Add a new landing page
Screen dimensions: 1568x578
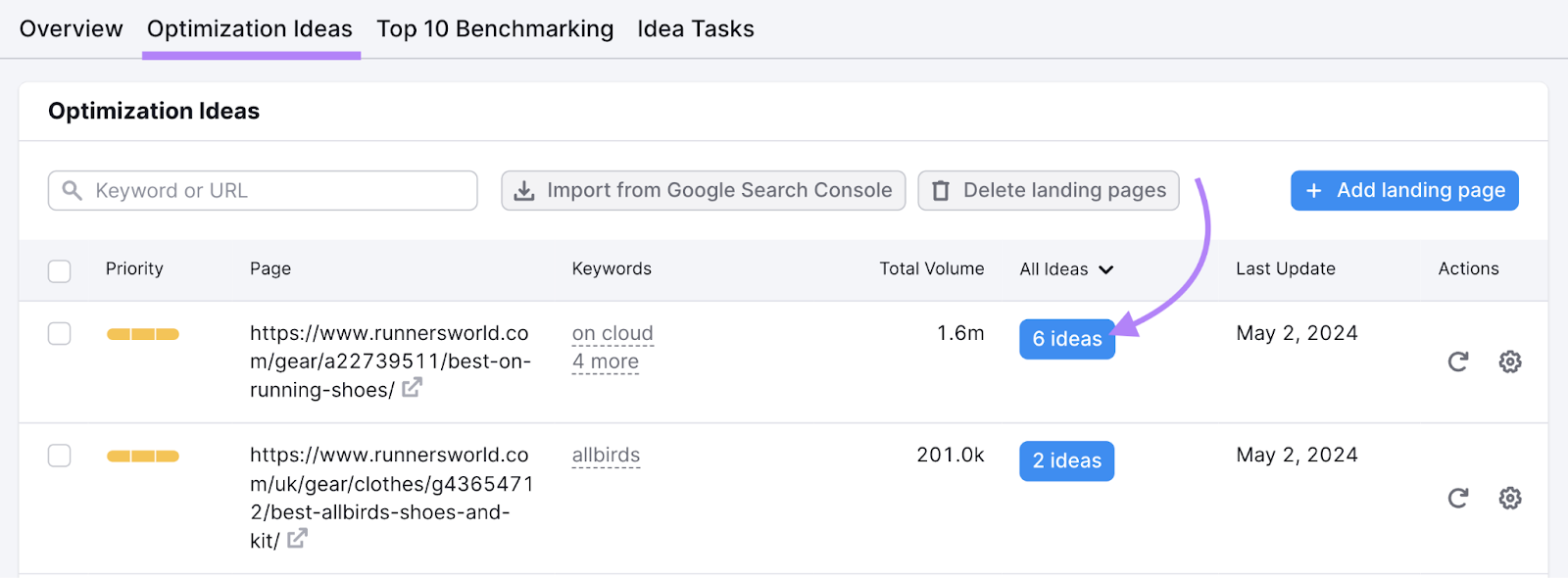click(x=1404, y=190)
